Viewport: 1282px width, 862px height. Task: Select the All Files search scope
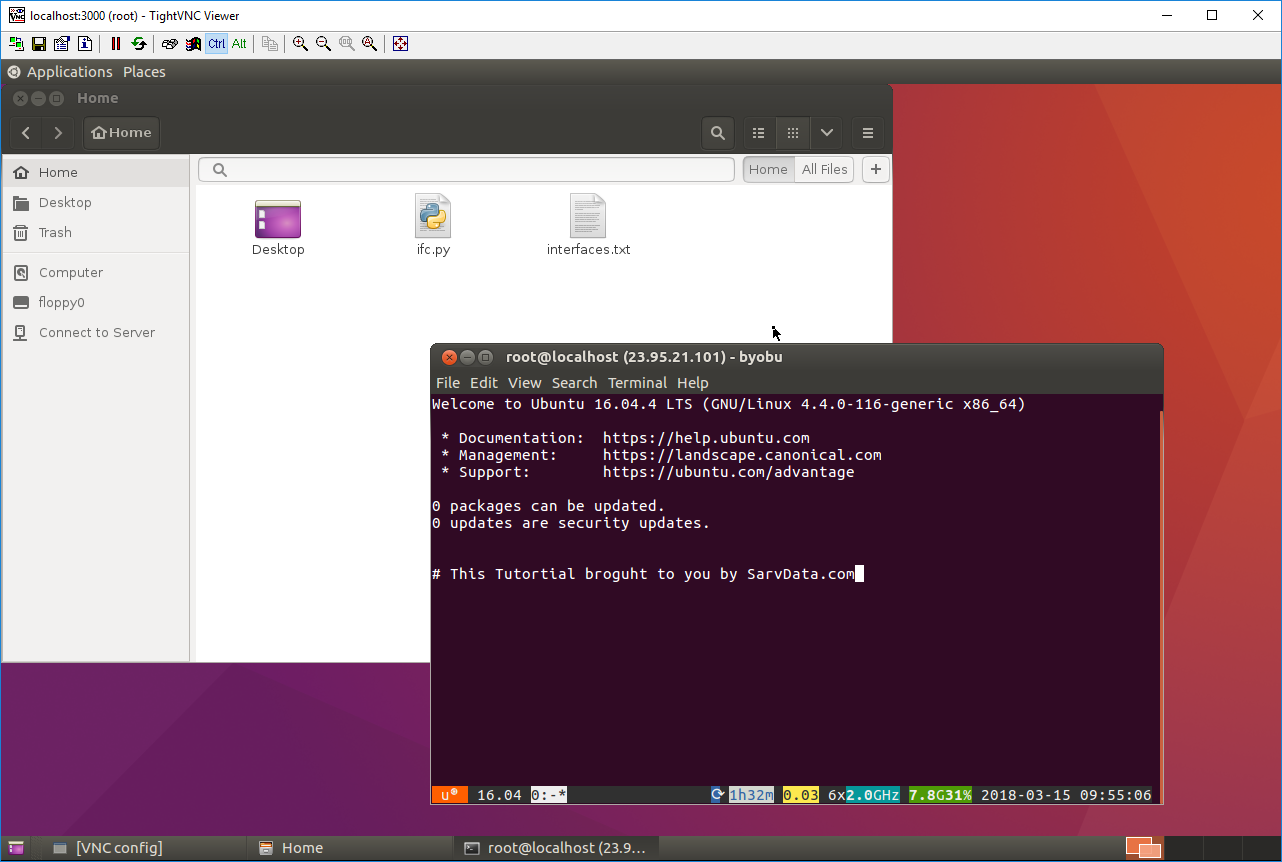[824, 170]
